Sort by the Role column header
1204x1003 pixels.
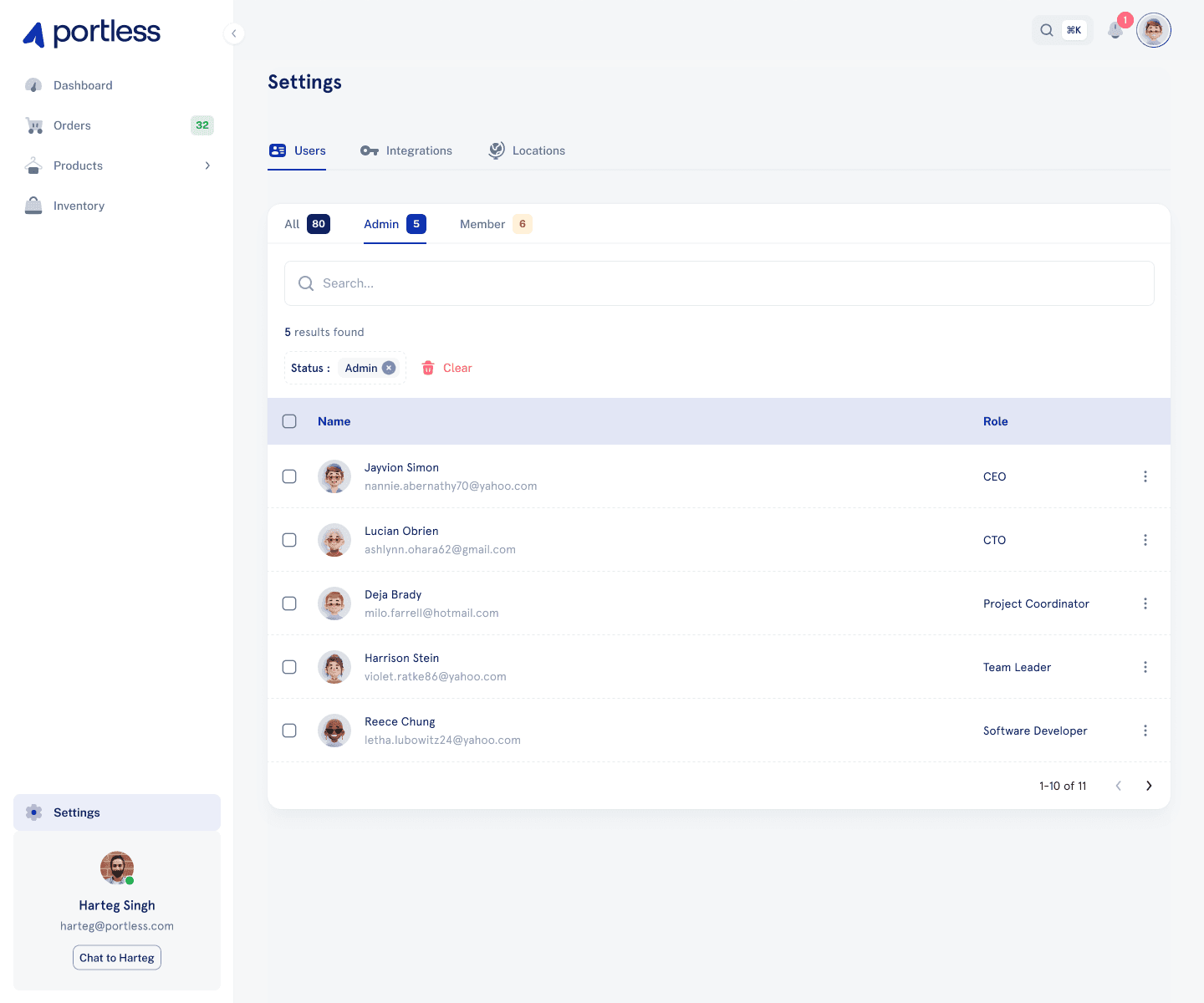pyautogui.click(x=995, y=421)
